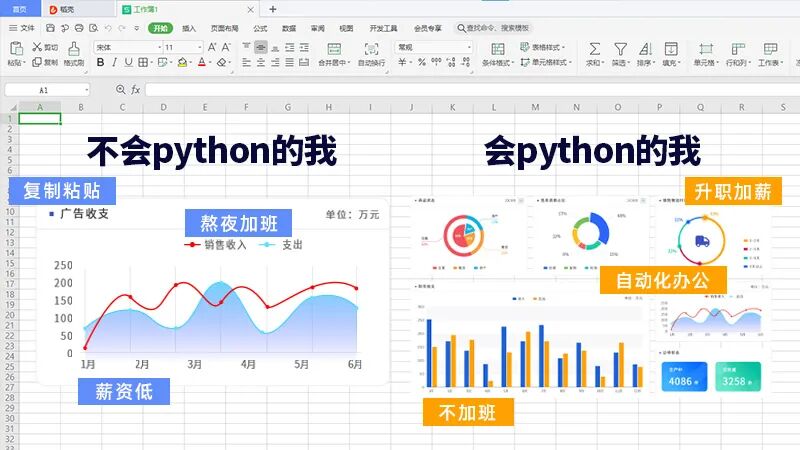800x450 pixels.
Task: Toggle bottom vertical alignment
Action: point(275,47)
